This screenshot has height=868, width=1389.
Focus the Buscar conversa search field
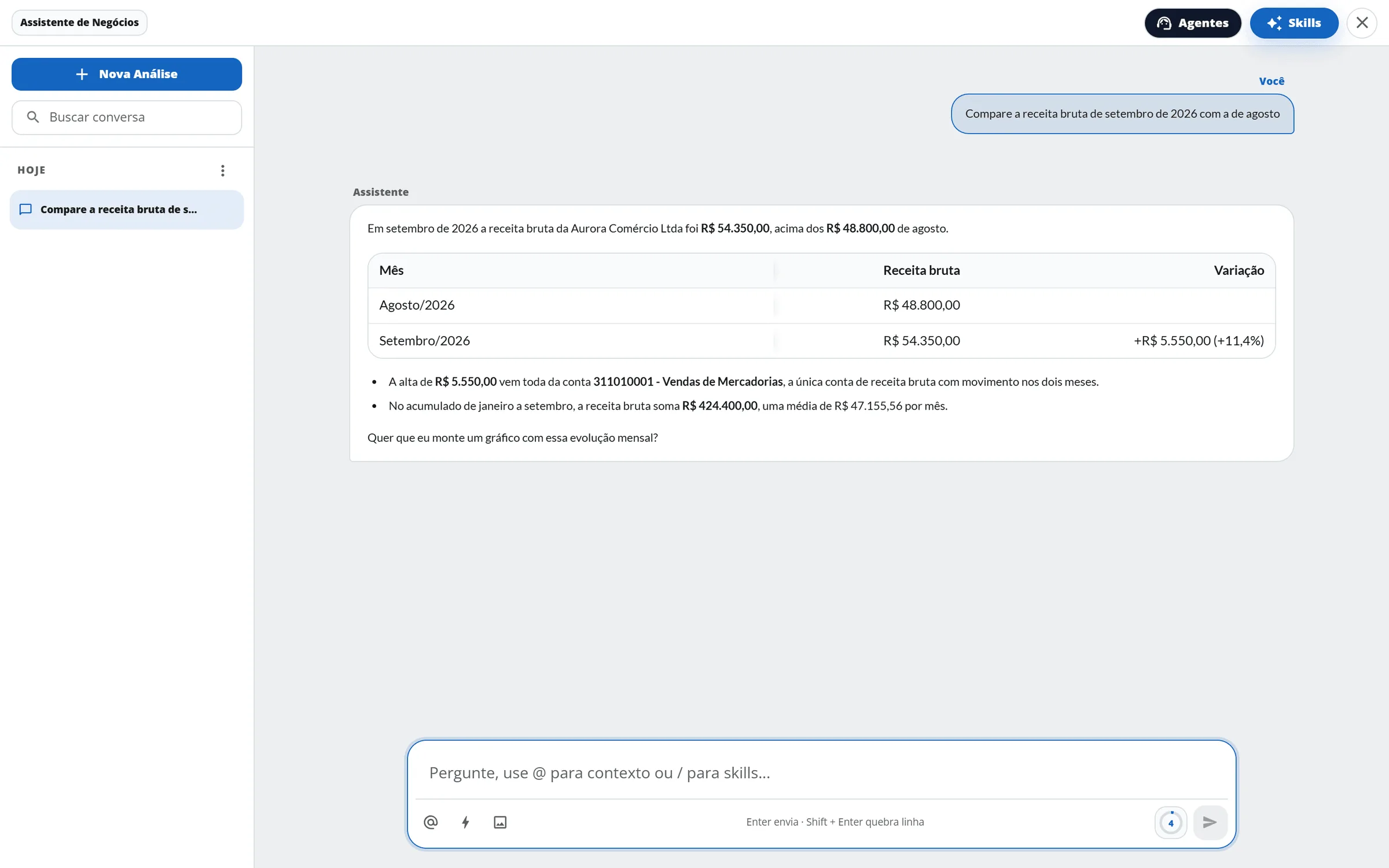(x=127, y=117)
